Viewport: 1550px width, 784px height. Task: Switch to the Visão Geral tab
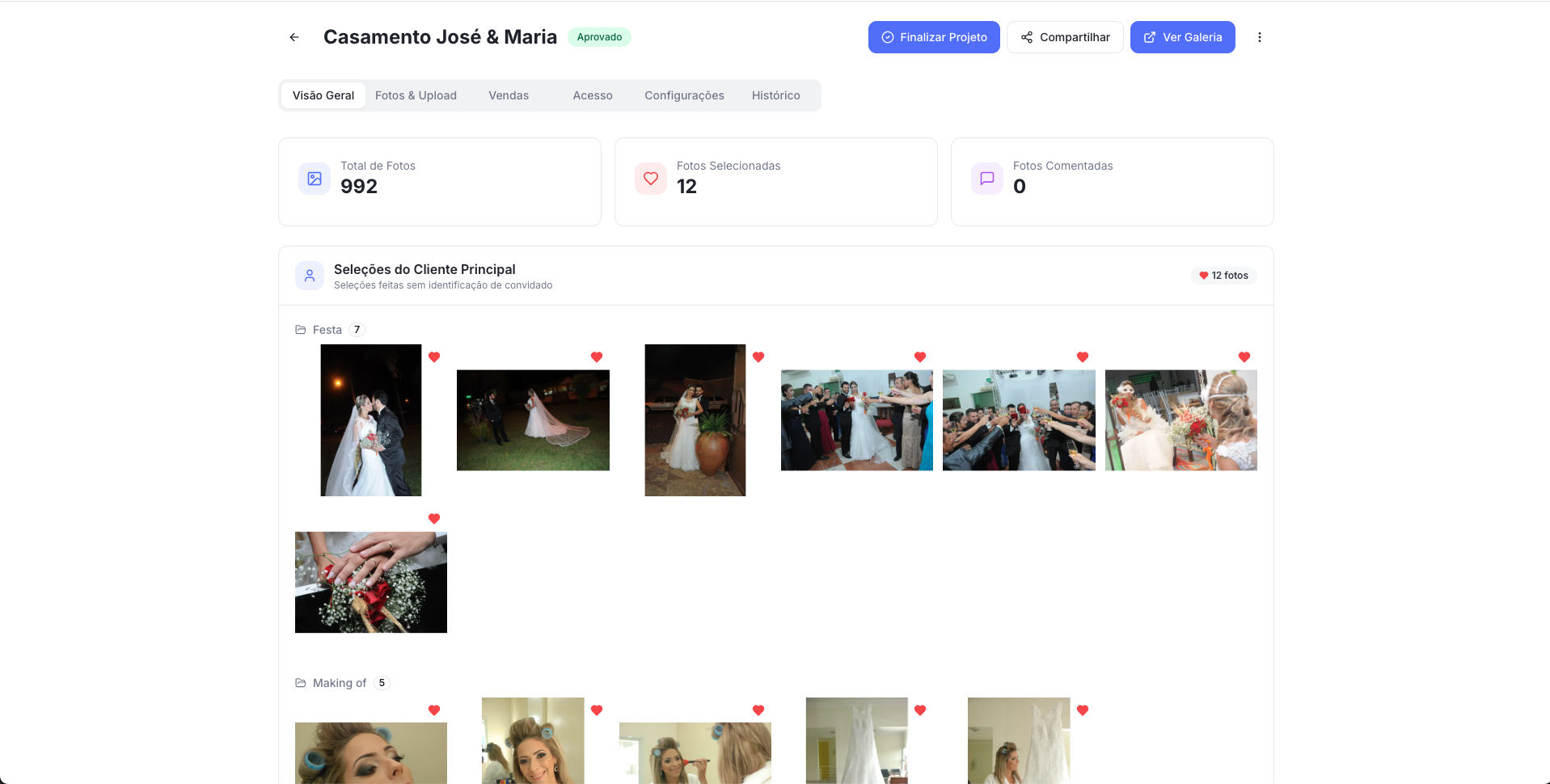point(323,95)
